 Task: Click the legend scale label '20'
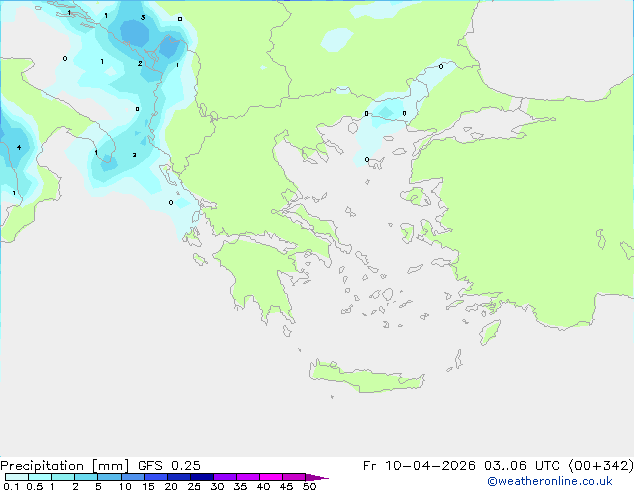(171, 486)
